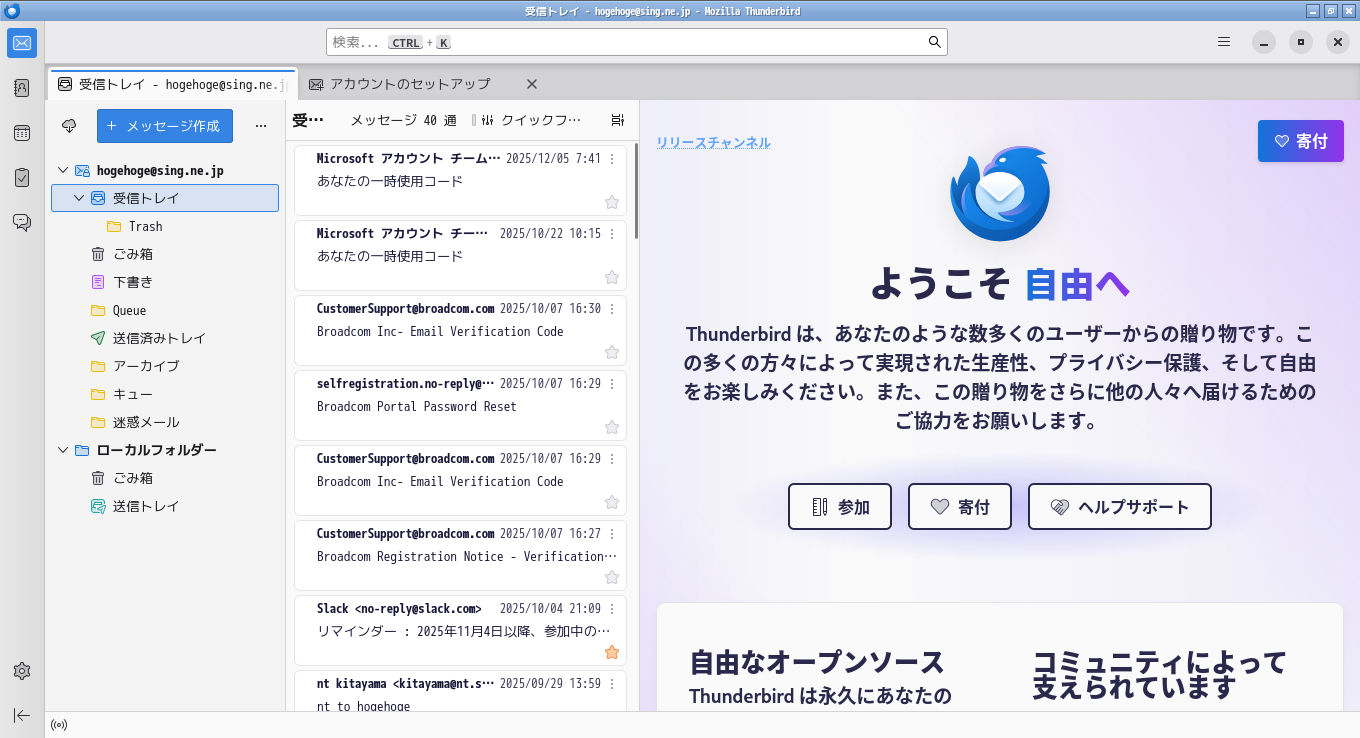Click the メッセージ作成 compose button
This screenshot has height=738, width=1360.
pos(165,126)
